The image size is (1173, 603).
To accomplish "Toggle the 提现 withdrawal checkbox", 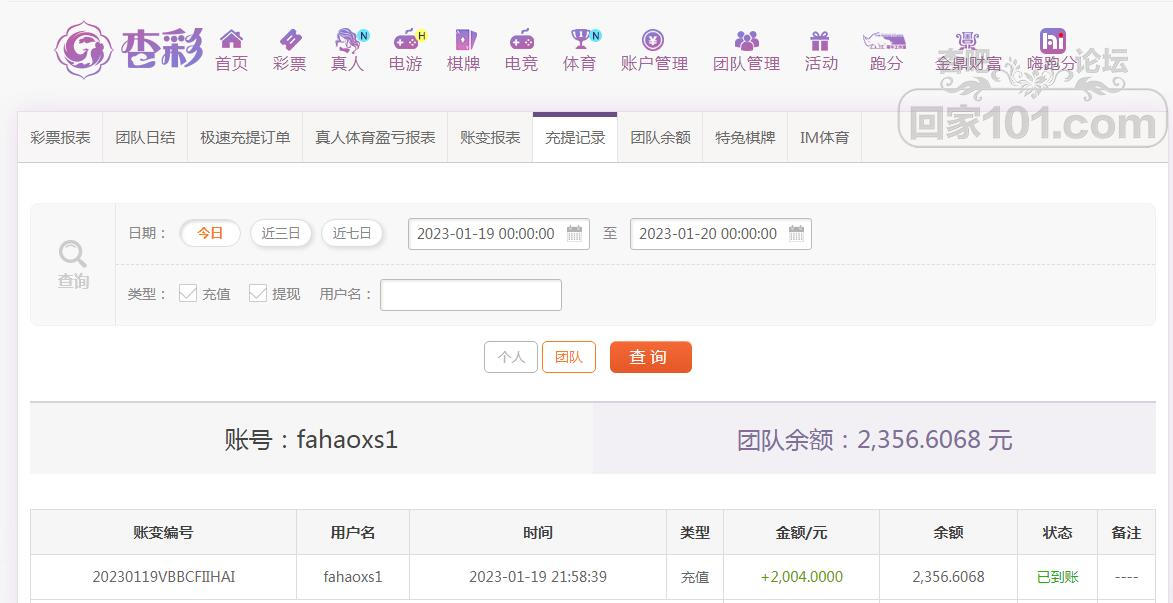I will click(x=258, y=293).
